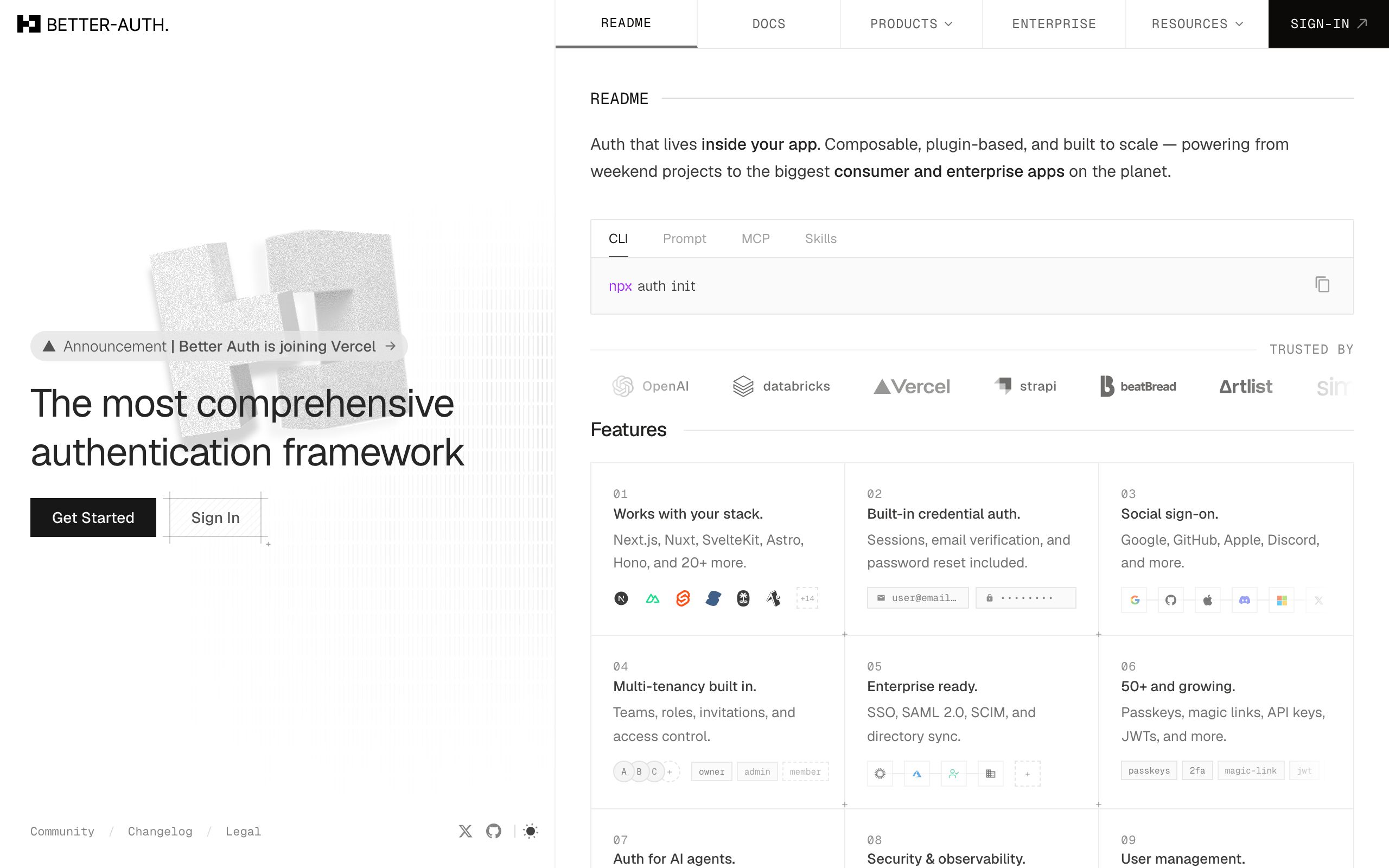Click the orange SvelteKit icon
Screen dimensions: 1389x868
coord(683,599)
